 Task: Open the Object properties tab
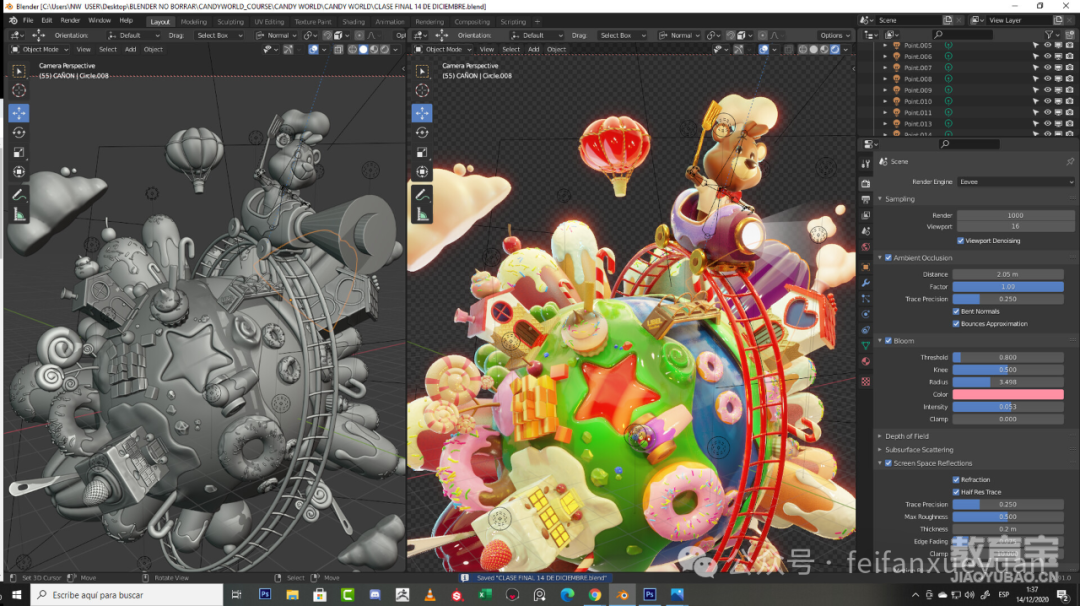[866, 267]
